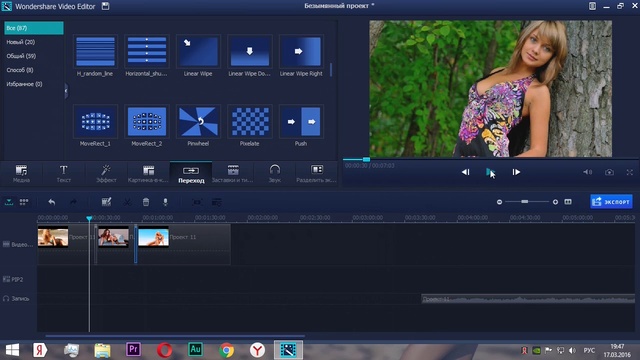640x360 pixels.
Task: Switch to the Медиа tab
Action: pyautogui.click(x=21, y=173)
